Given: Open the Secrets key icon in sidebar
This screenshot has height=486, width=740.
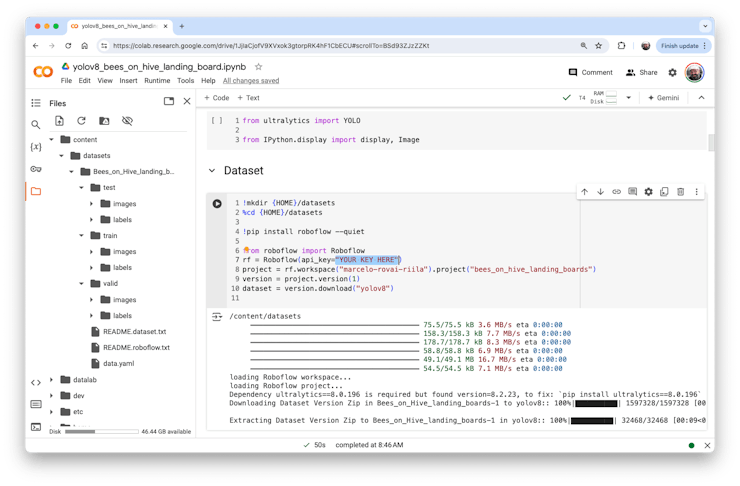Looking at the screenshot, I should [36, 169].
